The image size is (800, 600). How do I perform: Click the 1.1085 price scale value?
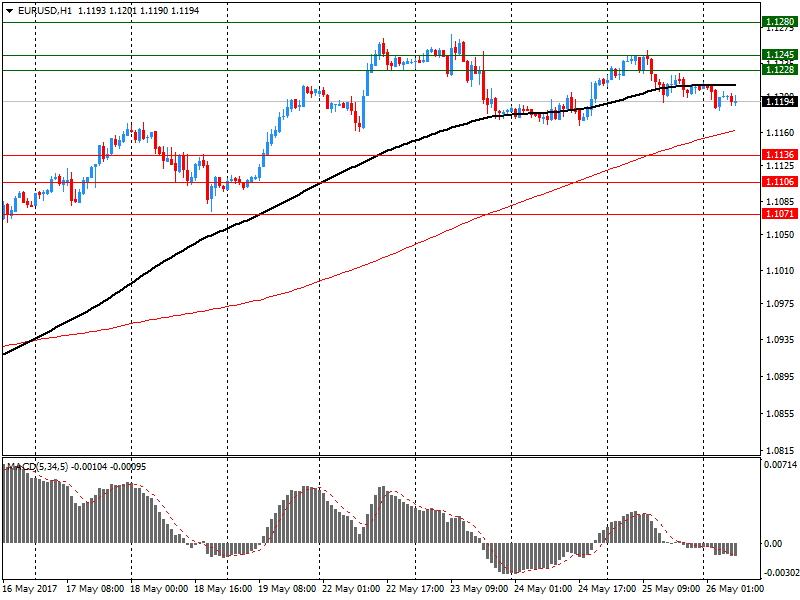point(780,202)
